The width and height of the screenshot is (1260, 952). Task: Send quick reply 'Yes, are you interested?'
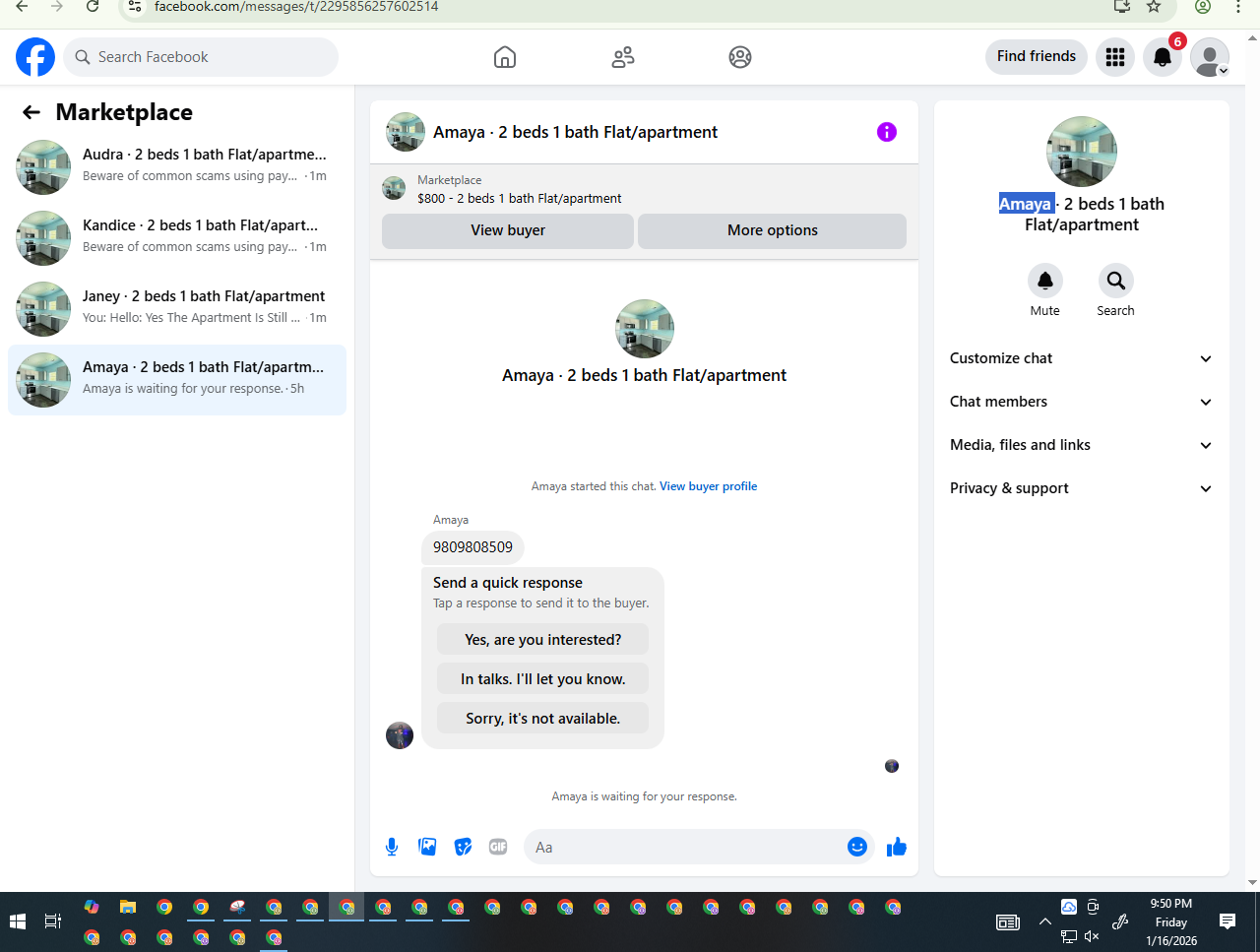543,640
